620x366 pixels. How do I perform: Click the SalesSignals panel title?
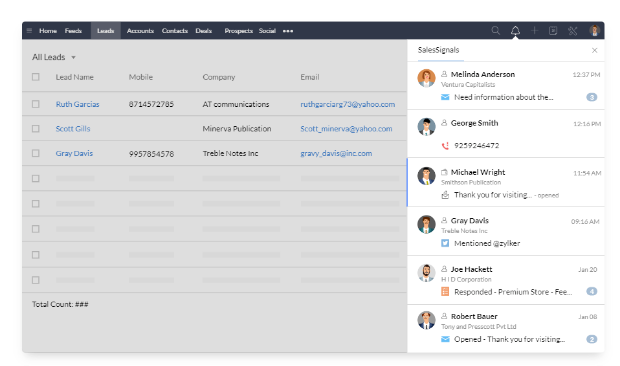click(439, 50)
